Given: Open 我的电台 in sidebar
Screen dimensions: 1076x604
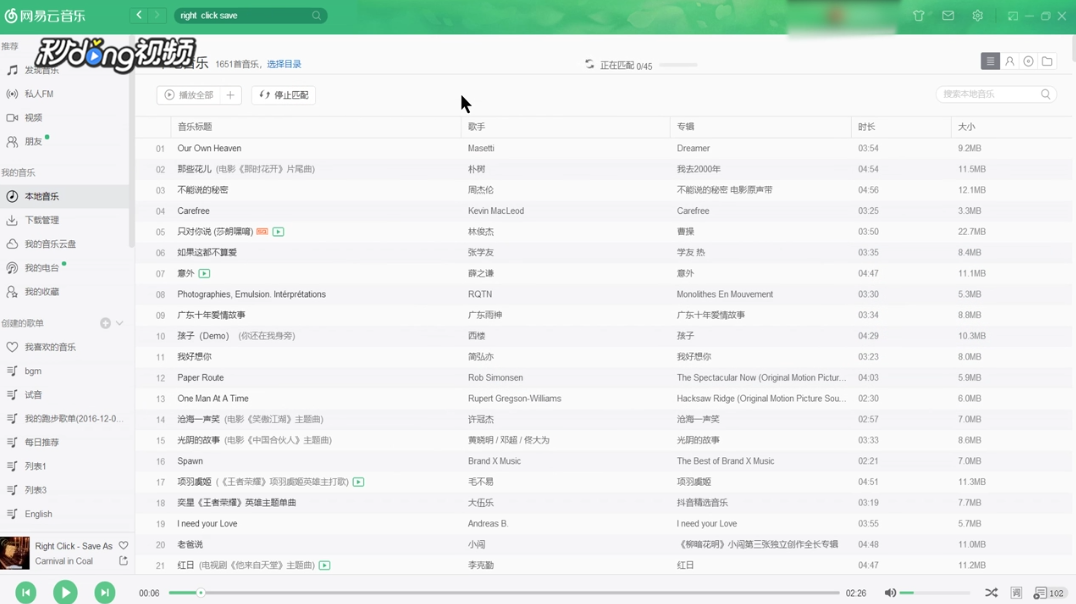Looking at the screenshot, I should pos(65,268).
